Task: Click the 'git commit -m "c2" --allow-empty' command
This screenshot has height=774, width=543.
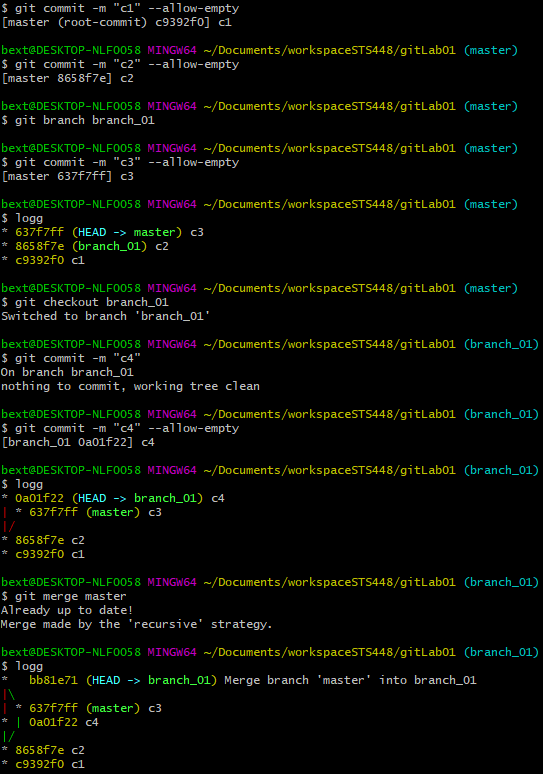Action: tap(120, 64)
